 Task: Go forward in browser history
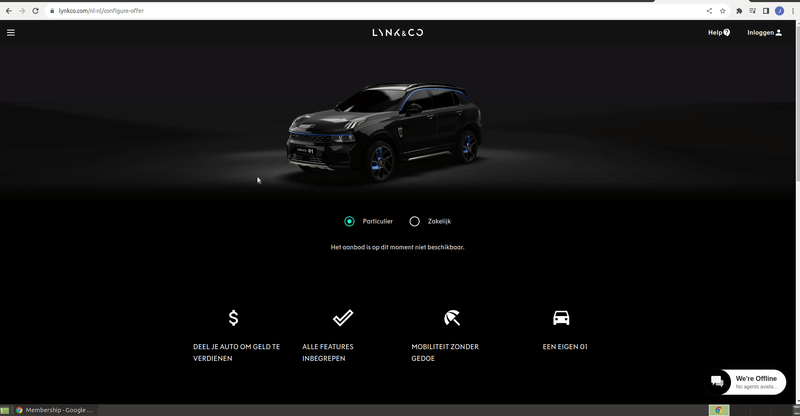pyautogui.click(x=22, y=11)
